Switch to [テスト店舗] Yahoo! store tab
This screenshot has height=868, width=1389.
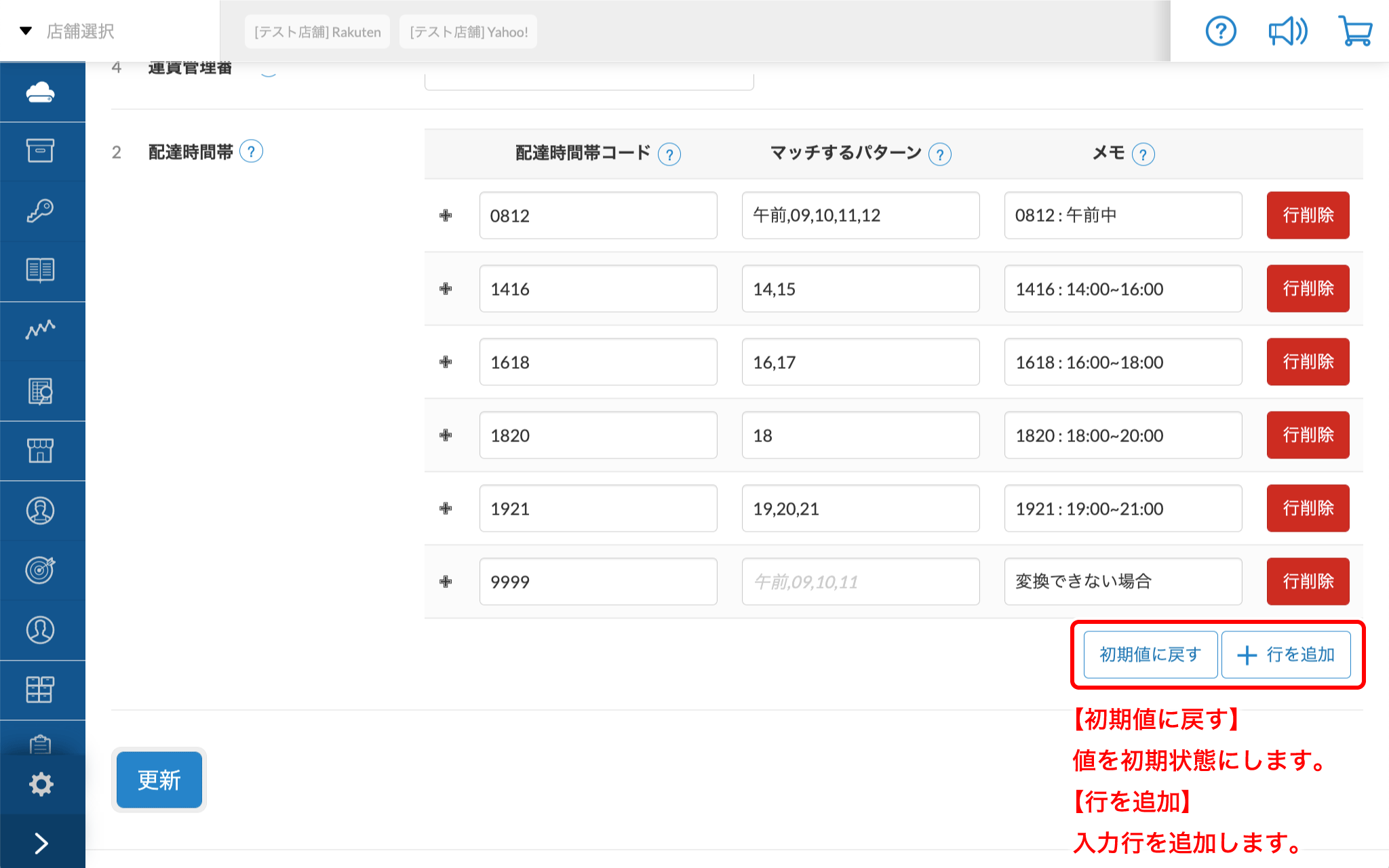pos(467,31)
